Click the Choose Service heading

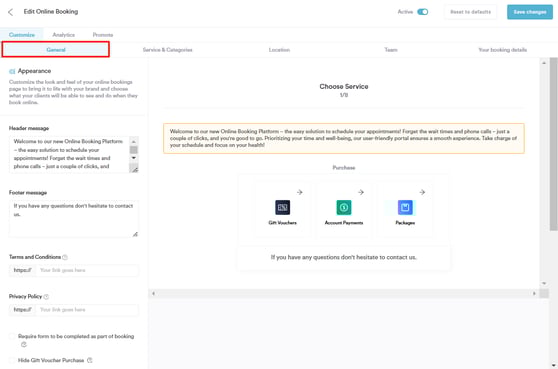click(344, 86)
